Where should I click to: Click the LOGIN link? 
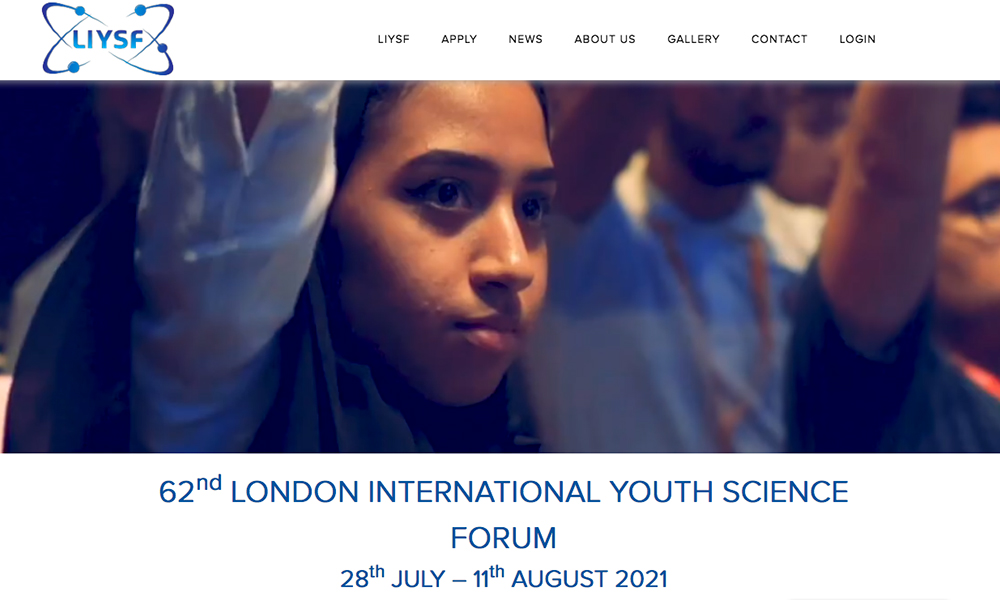pos(857,39)
